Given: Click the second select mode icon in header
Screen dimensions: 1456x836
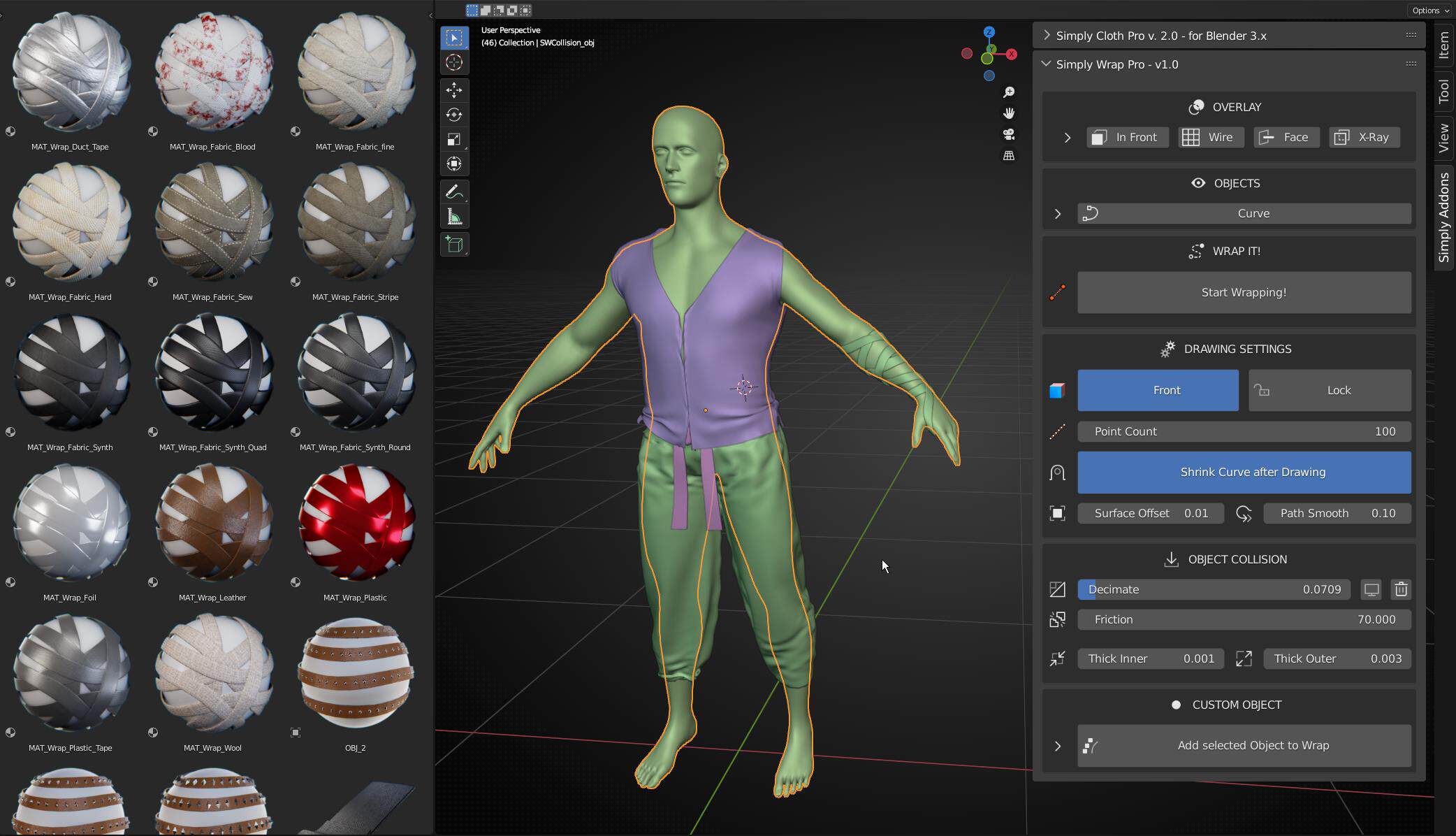Looking at the screenshot, I should tap(486, 10).
